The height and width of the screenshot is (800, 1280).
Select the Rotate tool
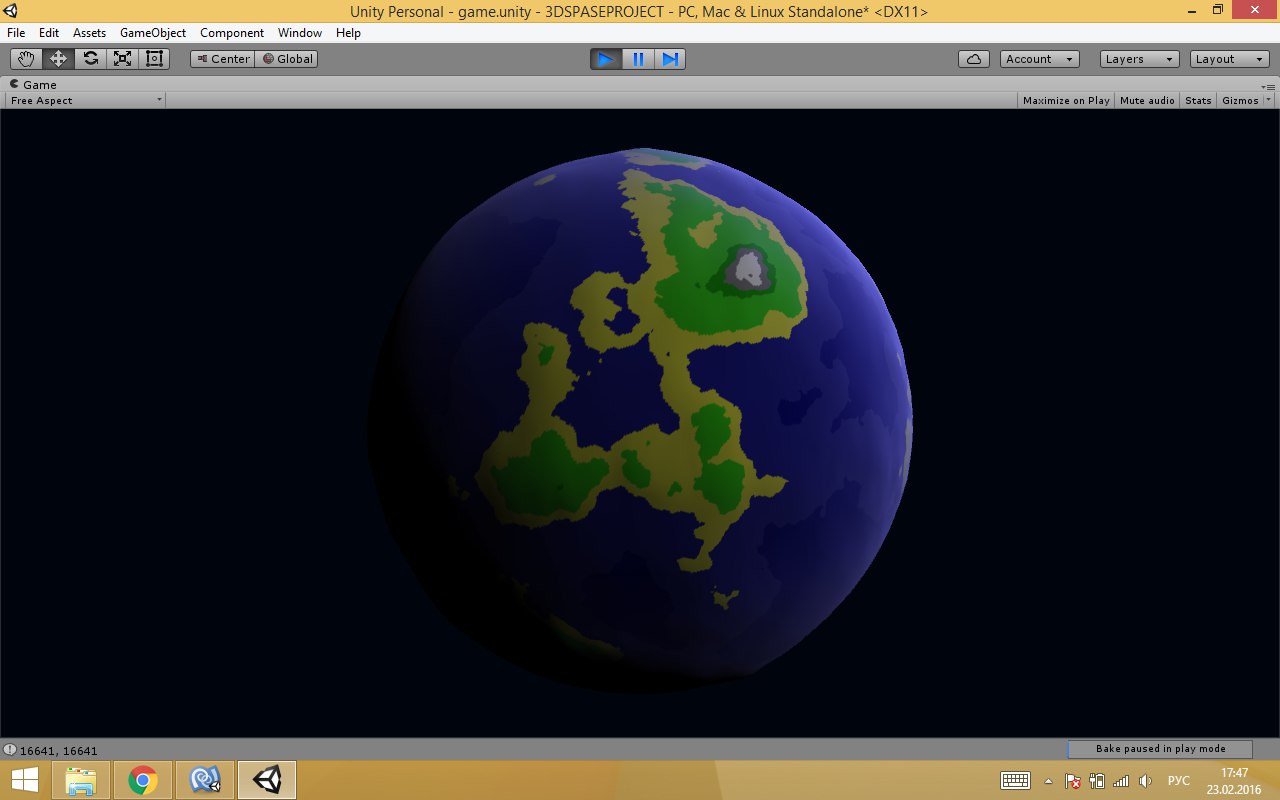click(x=90, y=59)
